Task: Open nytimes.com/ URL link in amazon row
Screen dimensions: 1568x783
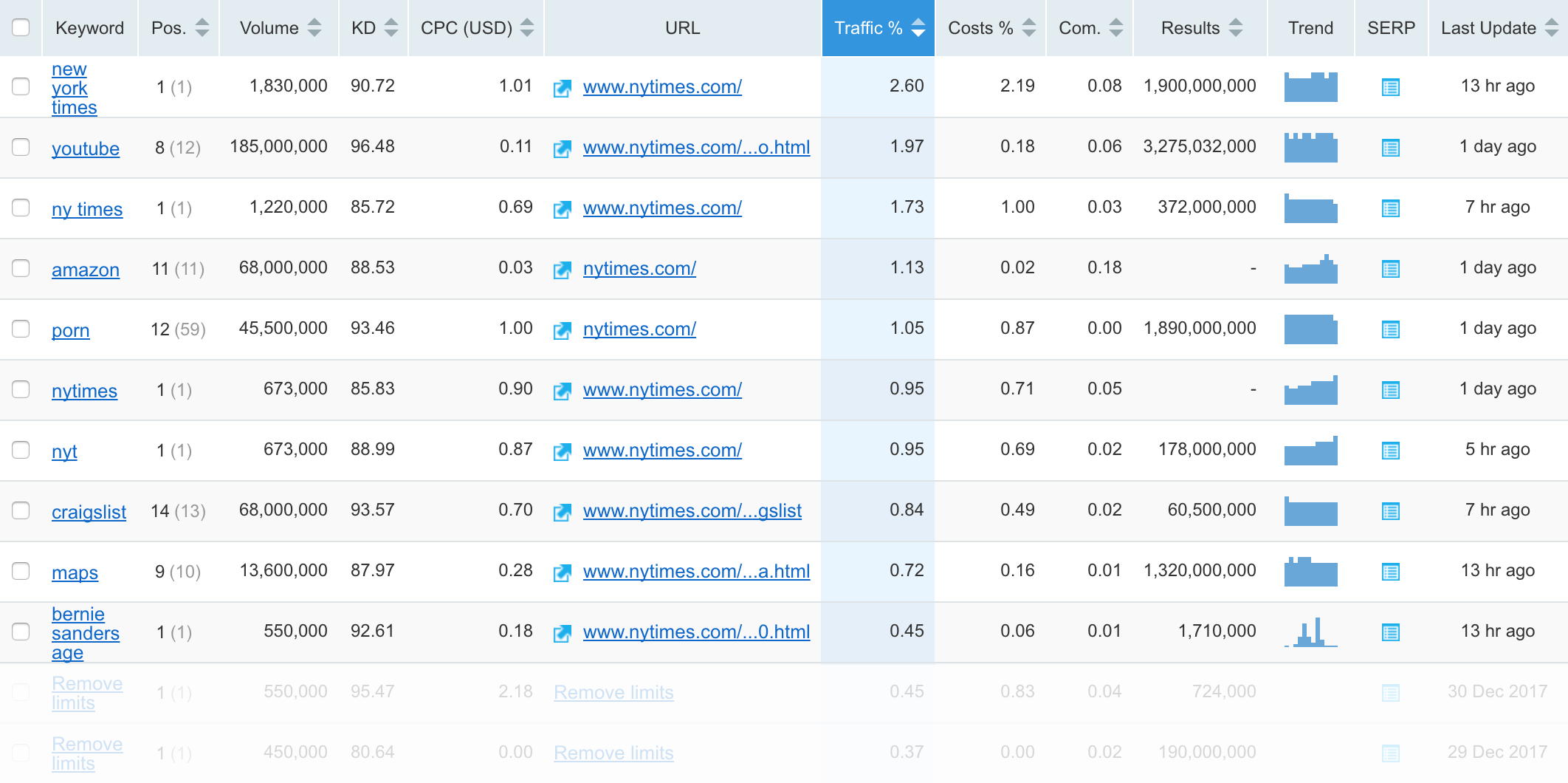Action: [639, 268]
